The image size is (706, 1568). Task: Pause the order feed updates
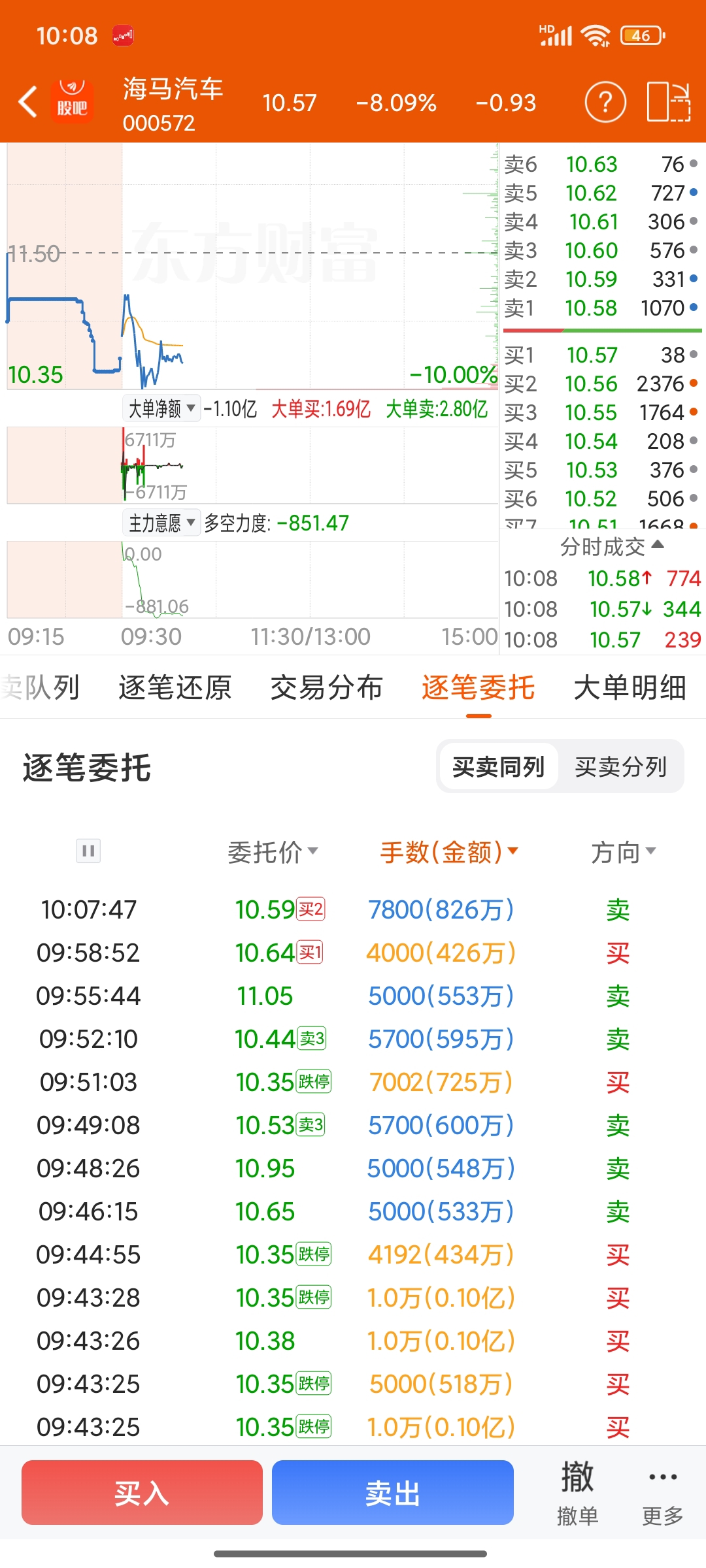[x=88, y=851]
